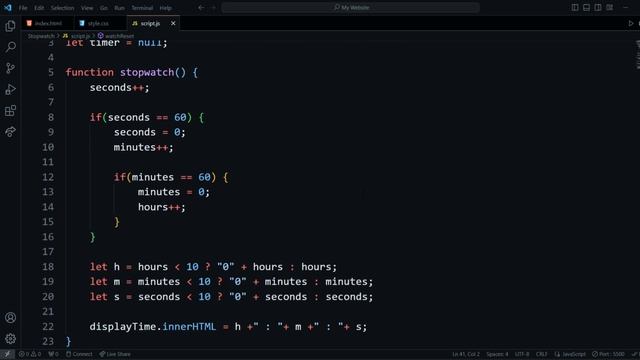The width and height of the screenshot is (640, 360).
Task: Change encoding via UTF-8 indicator
Action: pyautogui.click(x=522, y=354)
